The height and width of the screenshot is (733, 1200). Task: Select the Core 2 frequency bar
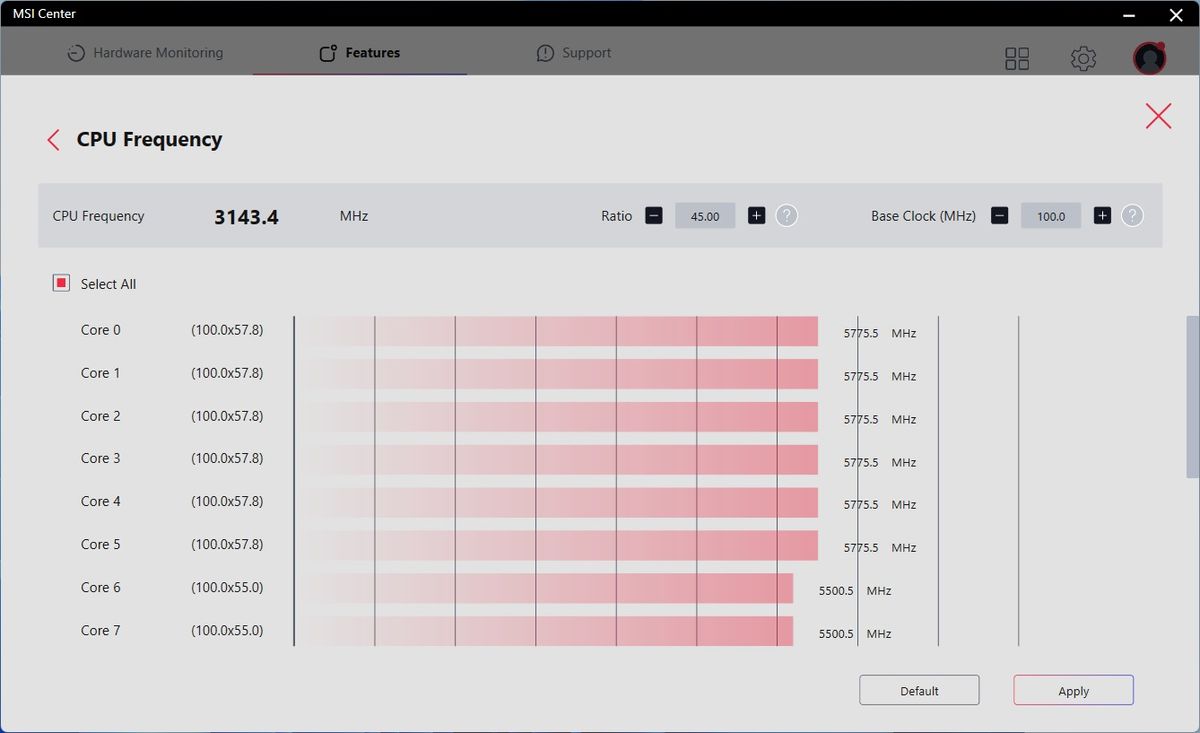557,417
